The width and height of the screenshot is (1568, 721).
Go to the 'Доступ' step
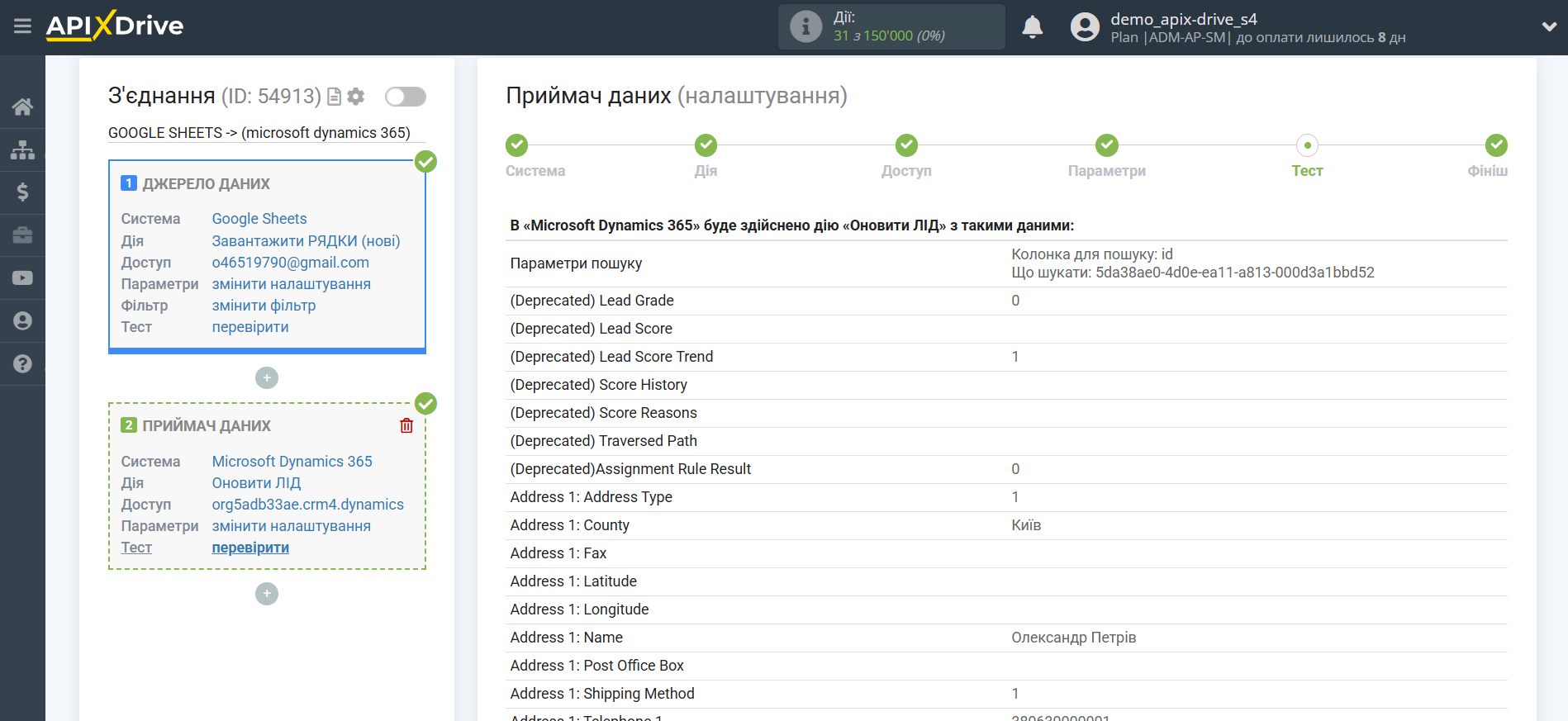[906, 171]
